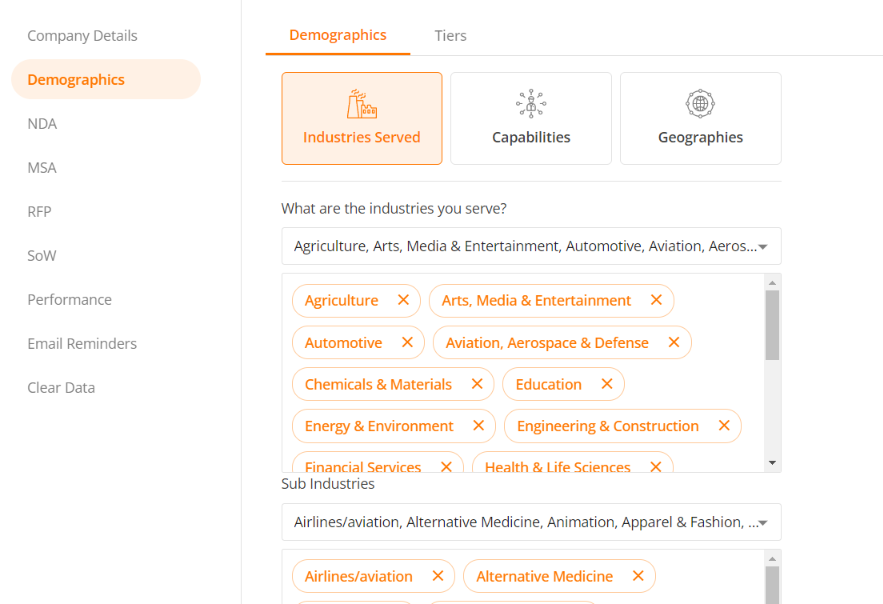The image size is (883, 604).
Task: Remove the Energy & Environment chip
Action: (478, 426)
